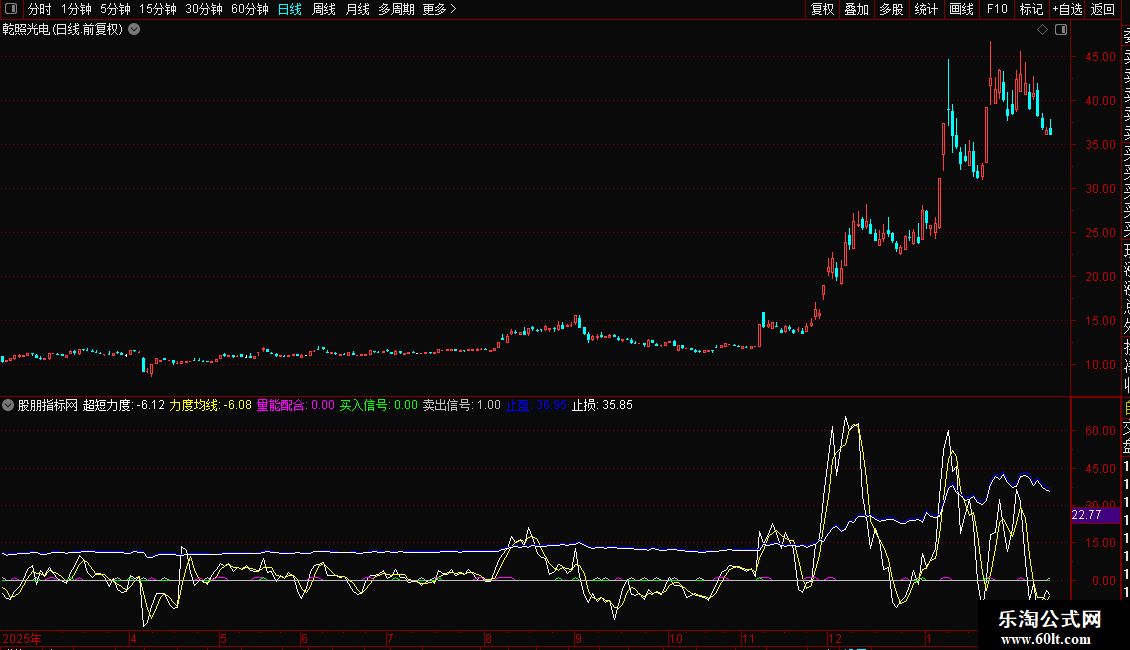The height and width of the screenshot is (650, 1130).
Task: Toggle the side panel icon in chart corner
Action: 1061,30
